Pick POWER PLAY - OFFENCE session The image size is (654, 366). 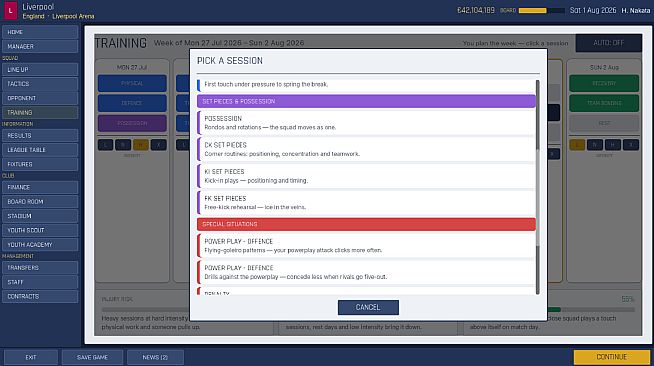click(366, 246)
